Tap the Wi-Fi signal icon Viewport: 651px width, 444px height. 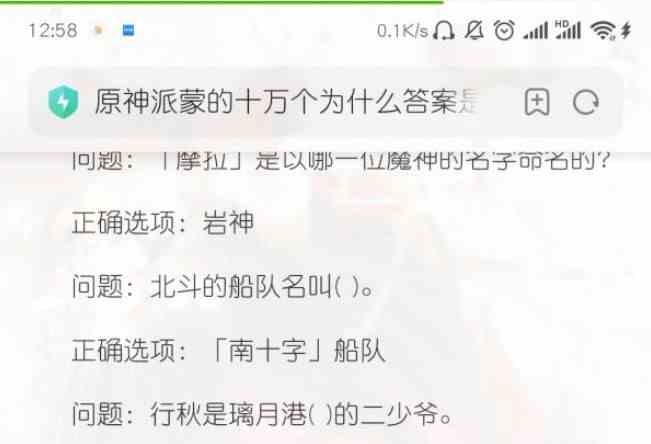(603, 30)
